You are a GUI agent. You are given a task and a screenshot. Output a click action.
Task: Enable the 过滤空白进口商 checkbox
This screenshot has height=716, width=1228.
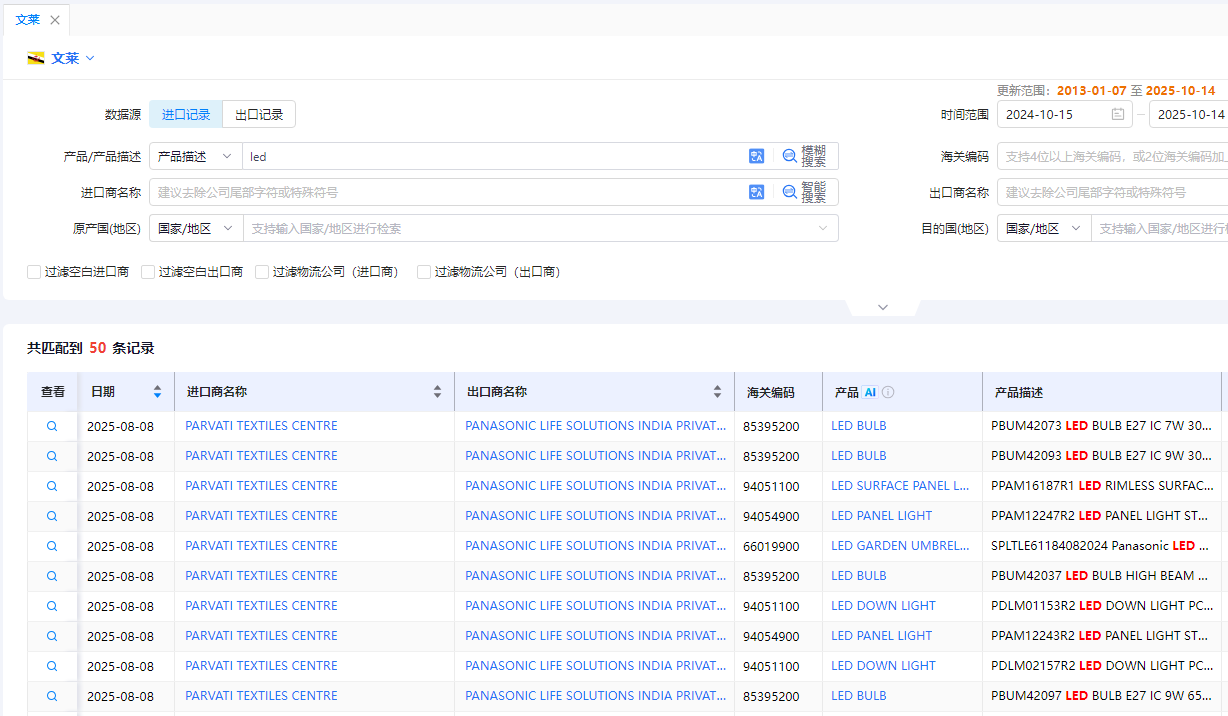click(x=33, y=271)
